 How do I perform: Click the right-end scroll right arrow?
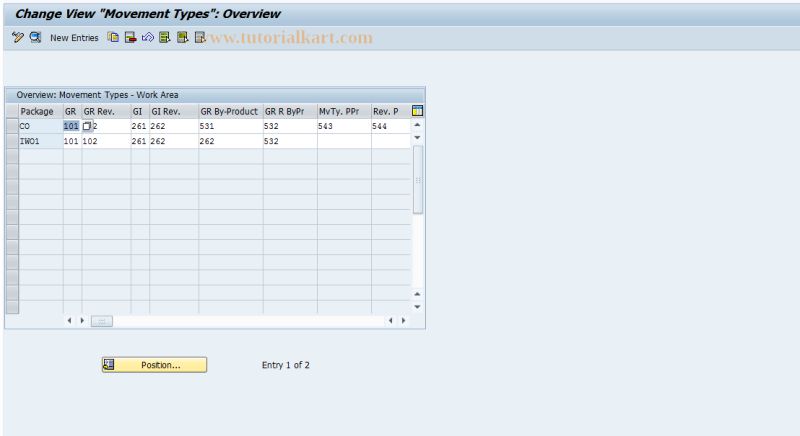(x=404, y=321)
